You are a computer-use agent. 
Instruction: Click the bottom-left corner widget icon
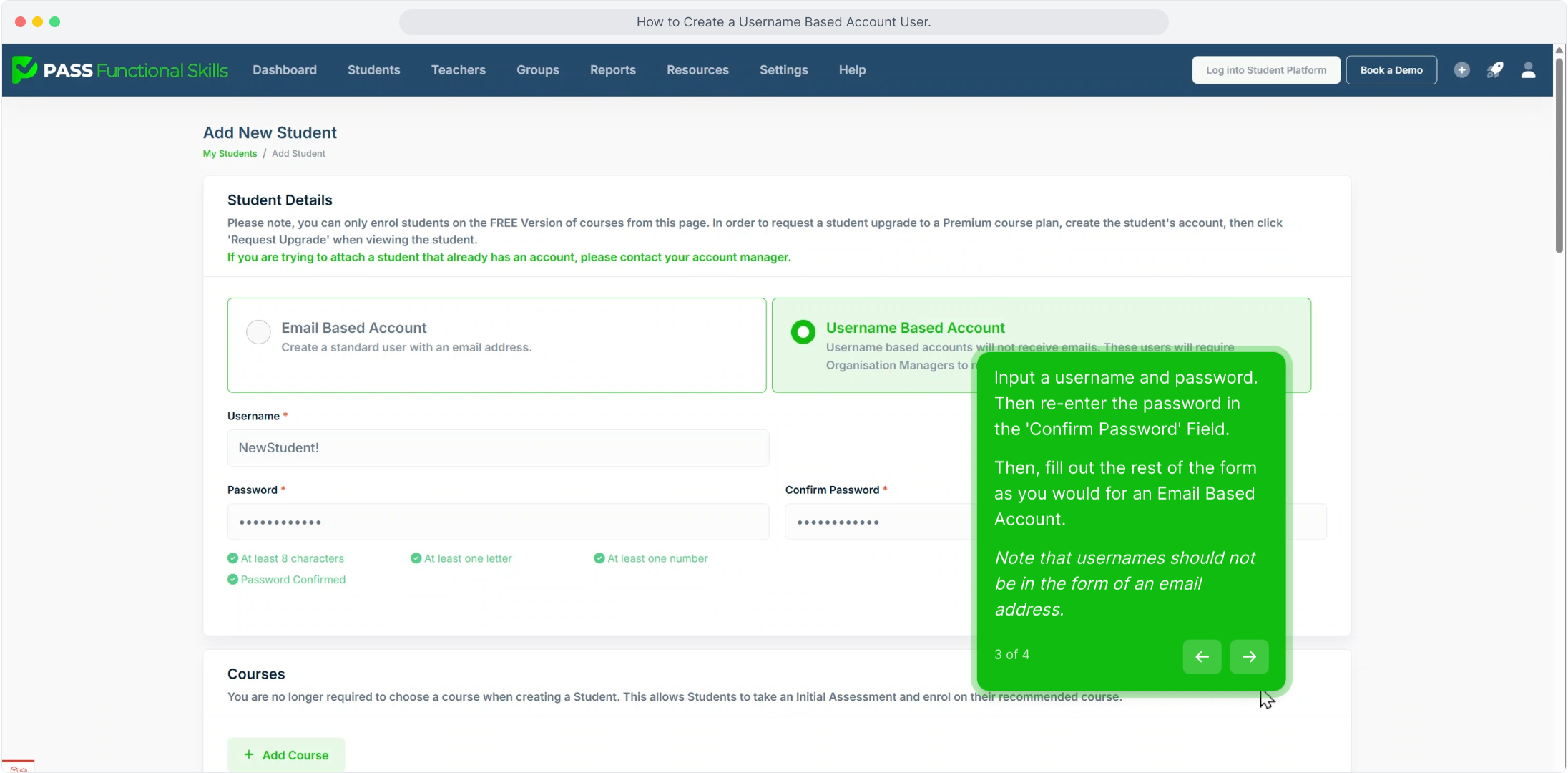point(19,767)
